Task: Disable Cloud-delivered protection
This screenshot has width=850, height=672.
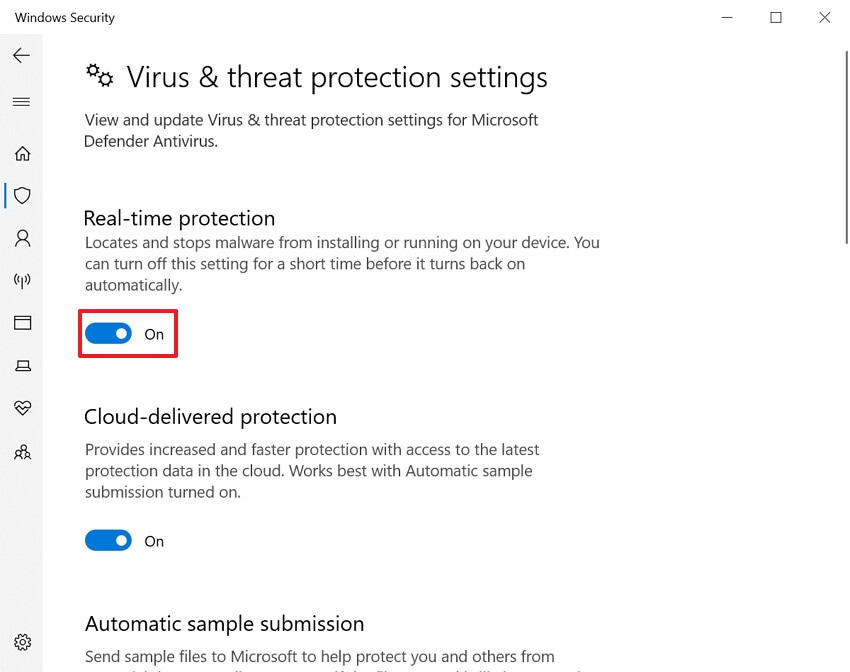Action: pos(108,539)
